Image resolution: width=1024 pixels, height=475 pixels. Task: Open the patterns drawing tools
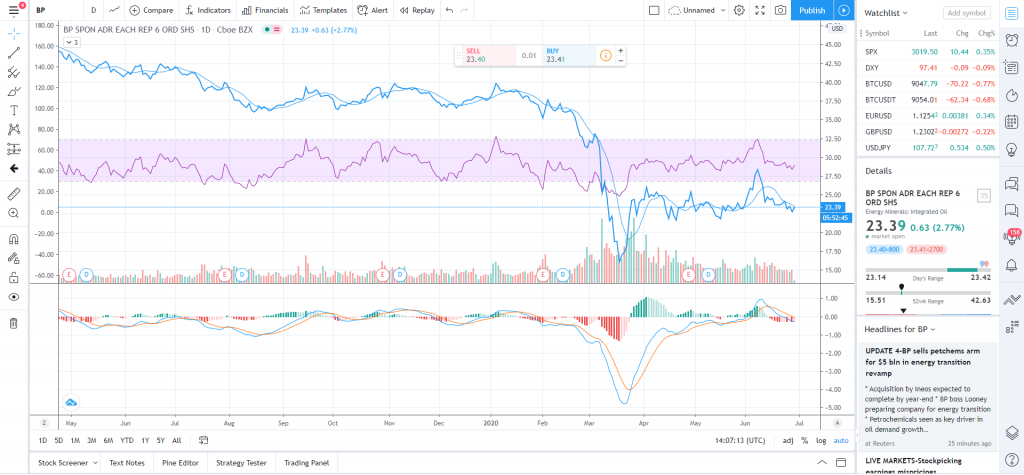pos(14,129)
